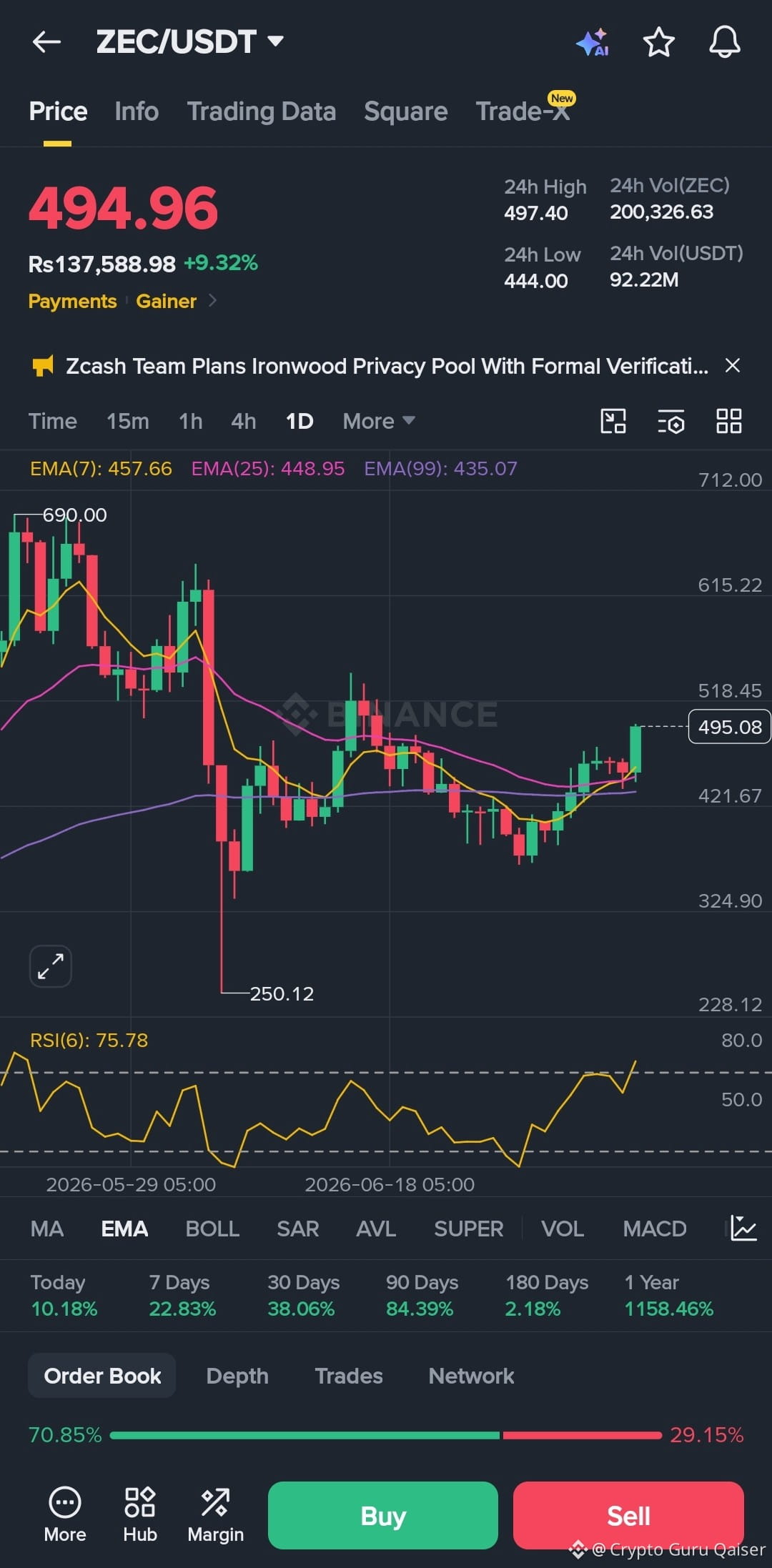772x1568 pixels.
Task: Open the AI sparkle assistant icon
Action: point(593,42)
